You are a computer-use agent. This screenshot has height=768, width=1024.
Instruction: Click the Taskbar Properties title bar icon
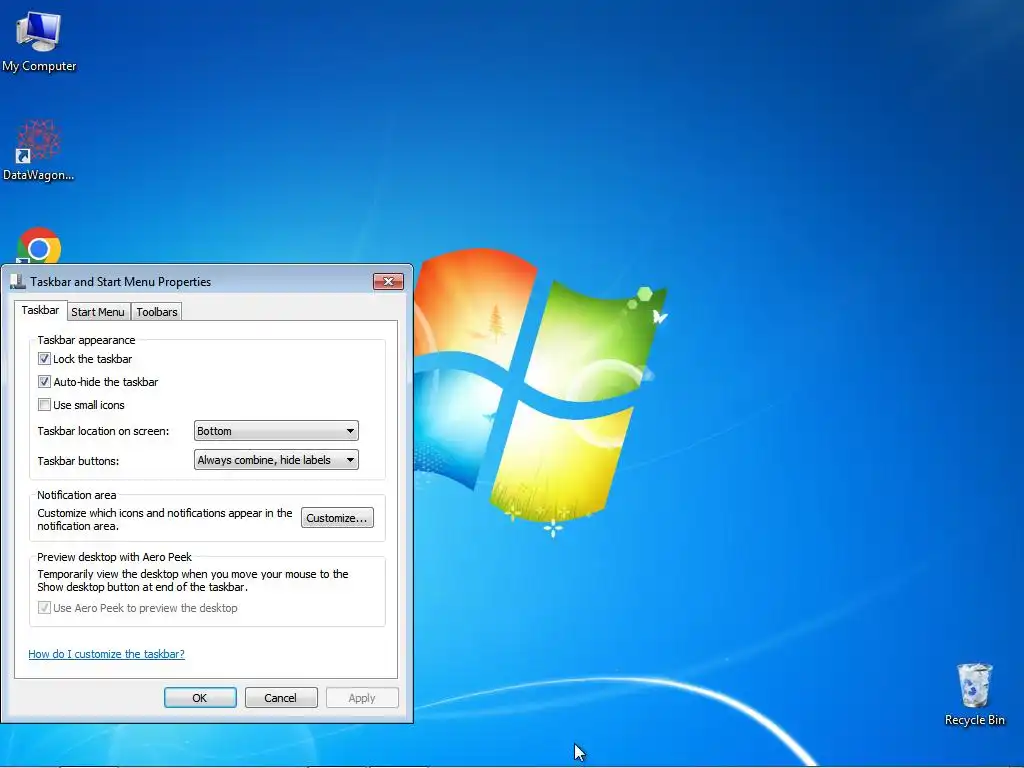pos(18,281)
